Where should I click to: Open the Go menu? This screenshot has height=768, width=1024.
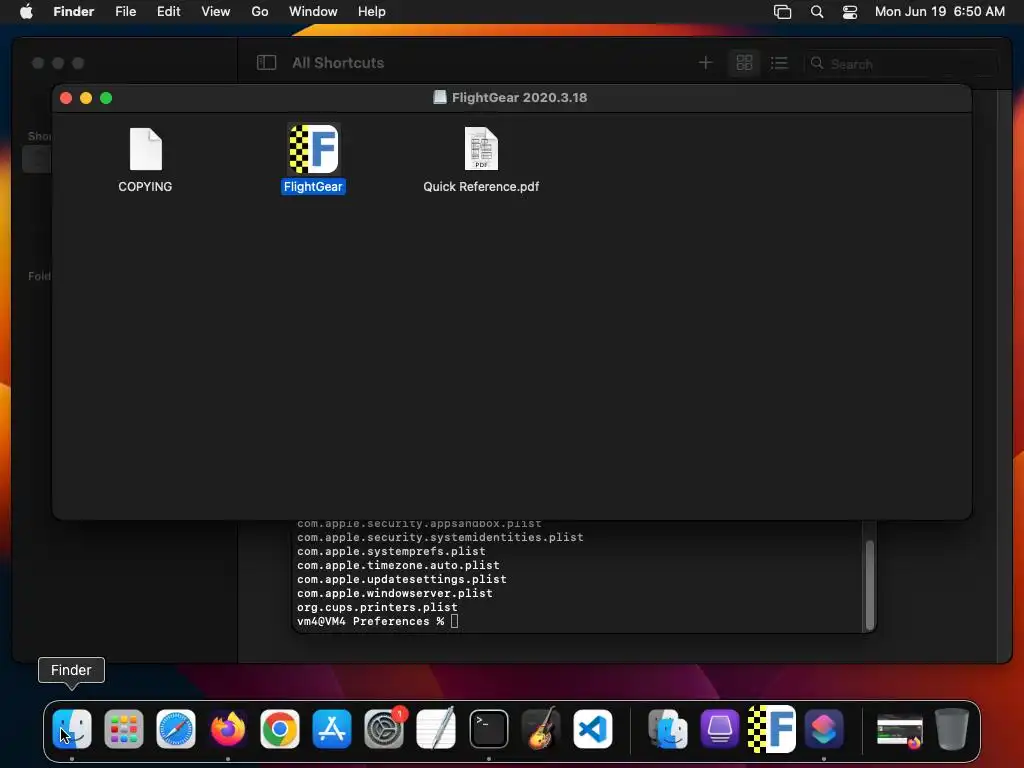click(x=260, y=11)
